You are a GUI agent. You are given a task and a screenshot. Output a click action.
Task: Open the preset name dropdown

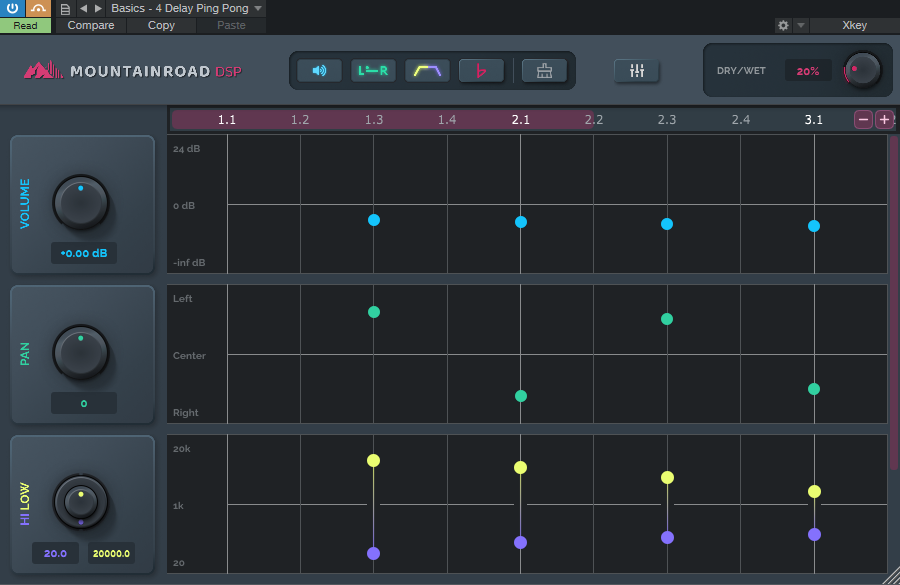pyautogui.click(x=188, y=8)
